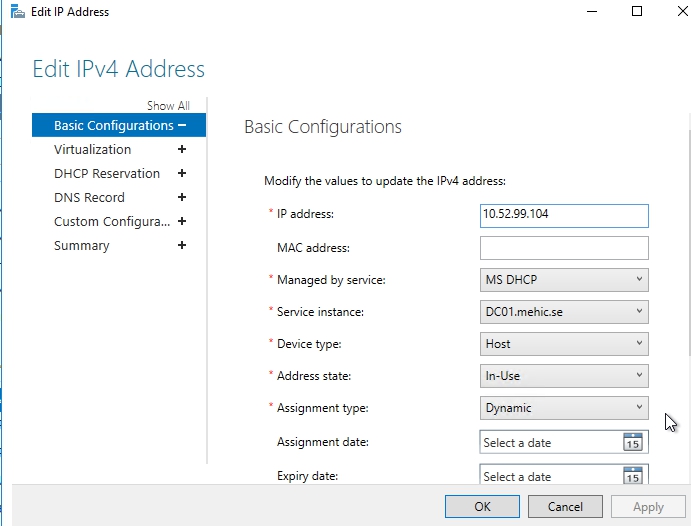The height and width of the screenshot is (526, 691).
Task: Expand DNS Record section using plus icon
Action: [182, 197]
